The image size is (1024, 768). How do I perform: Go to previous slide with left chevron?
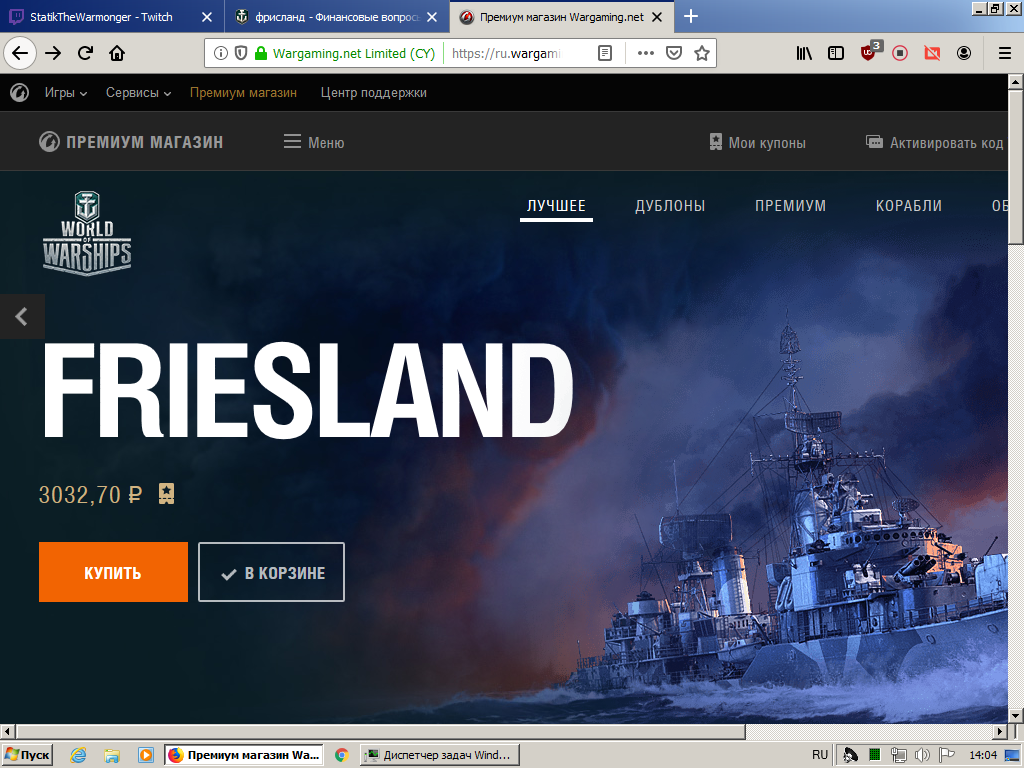(x=22, y=317)
